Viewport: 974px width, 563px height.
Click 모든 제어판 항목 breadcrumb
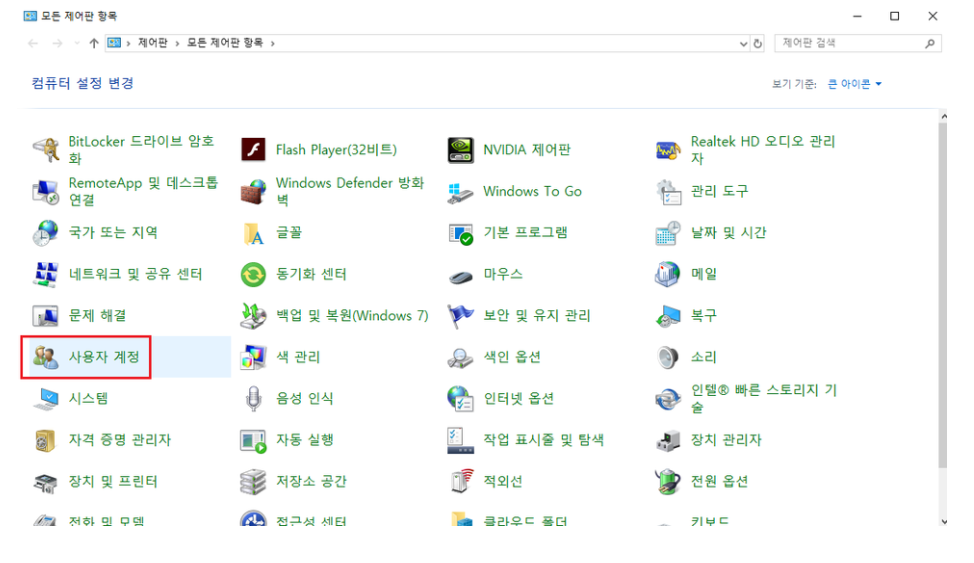[225, 42]
